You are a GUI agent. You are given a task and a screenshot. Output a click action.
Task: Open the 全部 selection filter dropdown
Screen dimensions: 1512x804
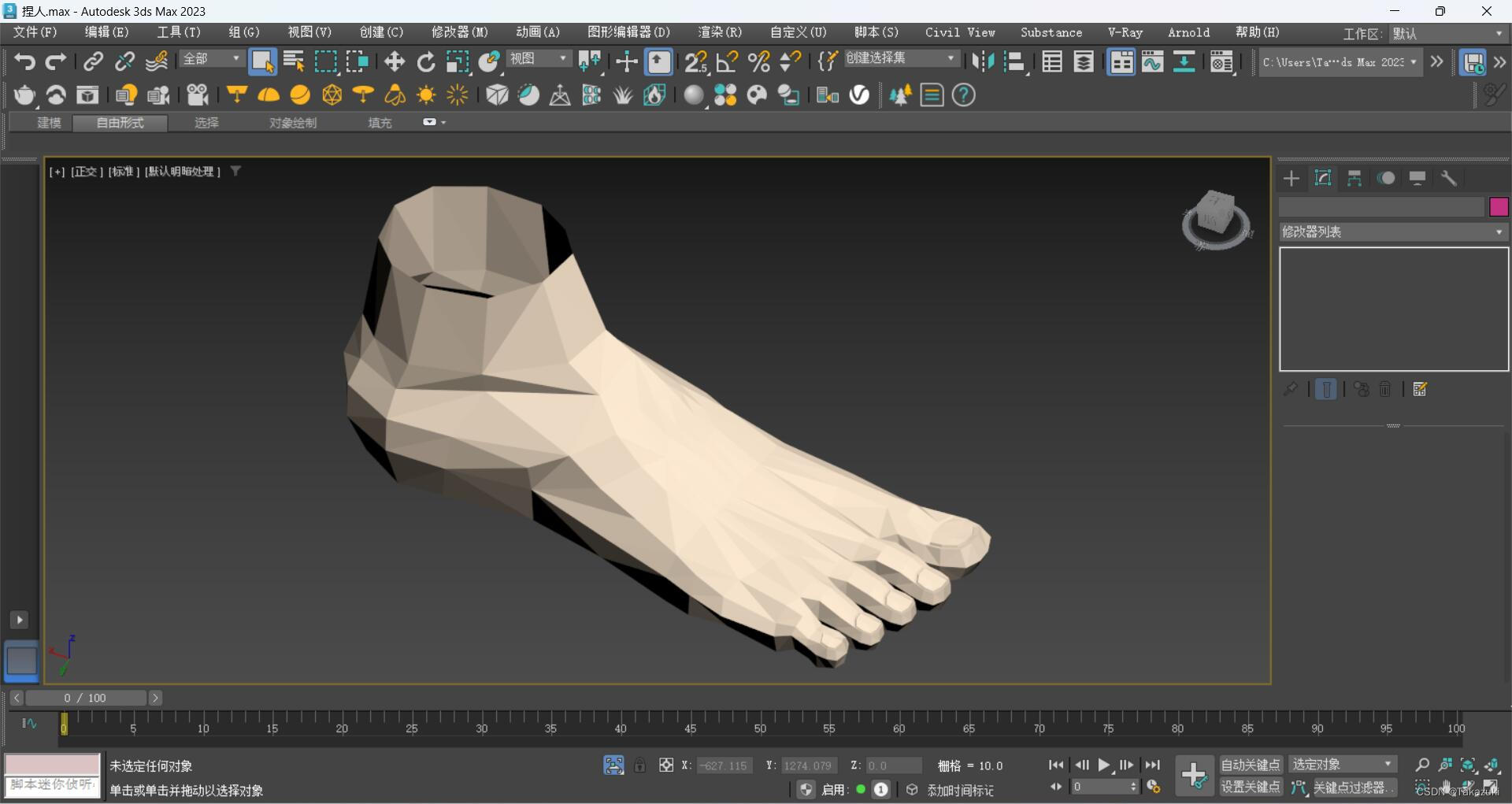(212, 59)
